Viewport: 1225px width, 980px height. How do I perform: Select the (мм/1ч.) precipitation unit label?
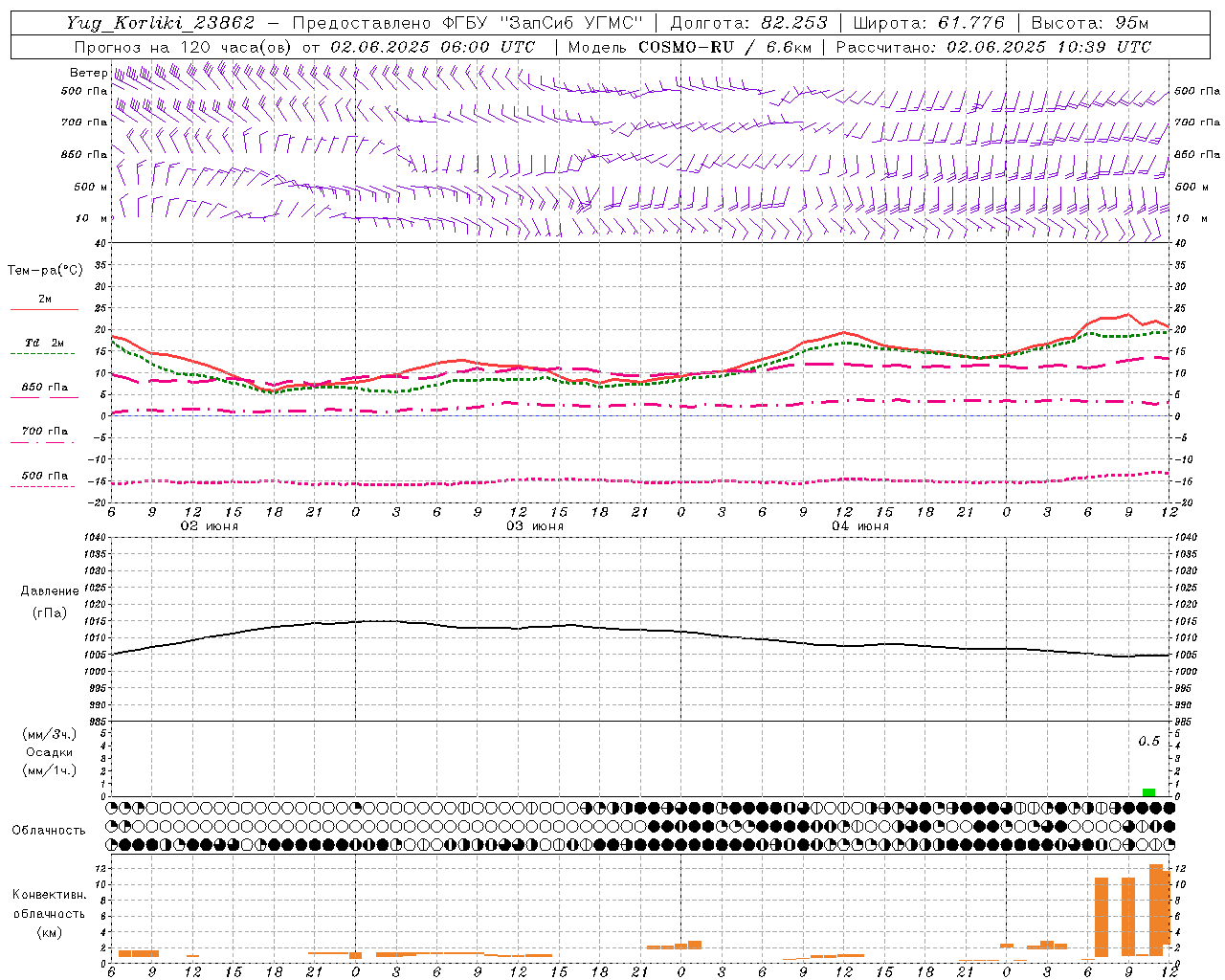[x=50, y=770]
